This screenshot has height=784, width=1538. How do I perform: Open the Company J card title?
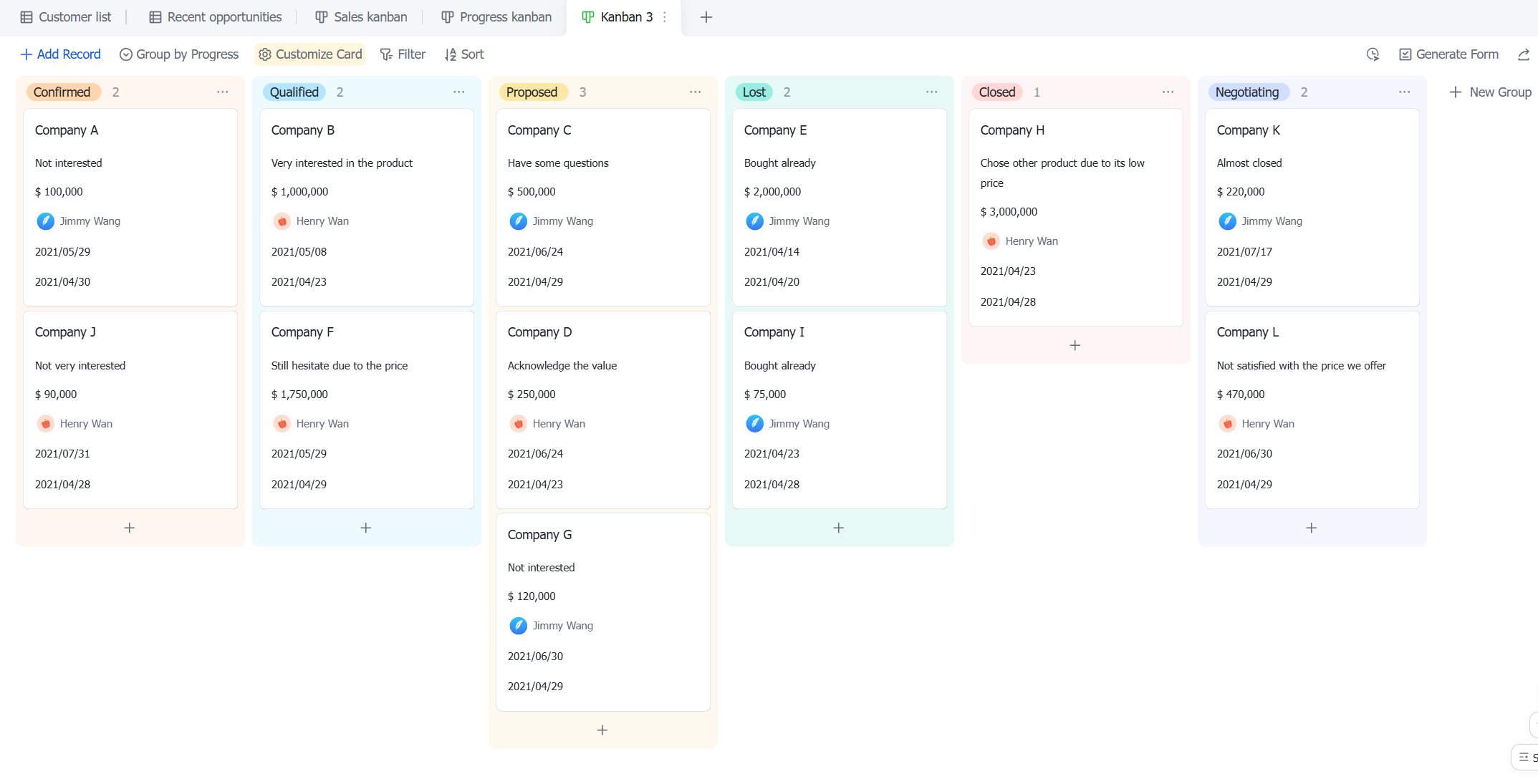65,332
